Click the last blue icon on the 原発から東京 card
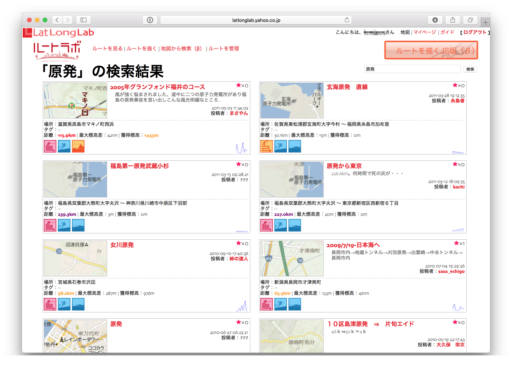 click(x=295, y=225)
